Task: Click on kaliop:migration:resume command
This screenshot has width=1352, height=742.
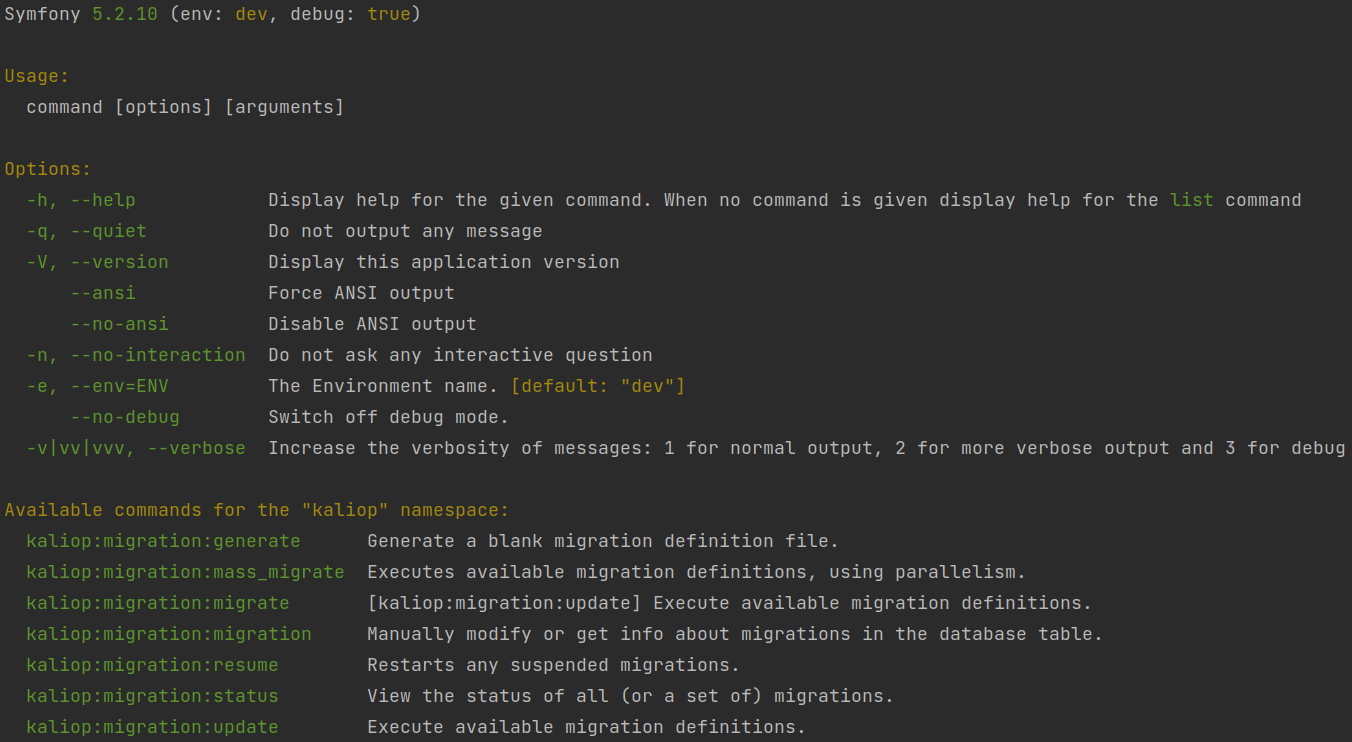Action: (x=152, y=665)
